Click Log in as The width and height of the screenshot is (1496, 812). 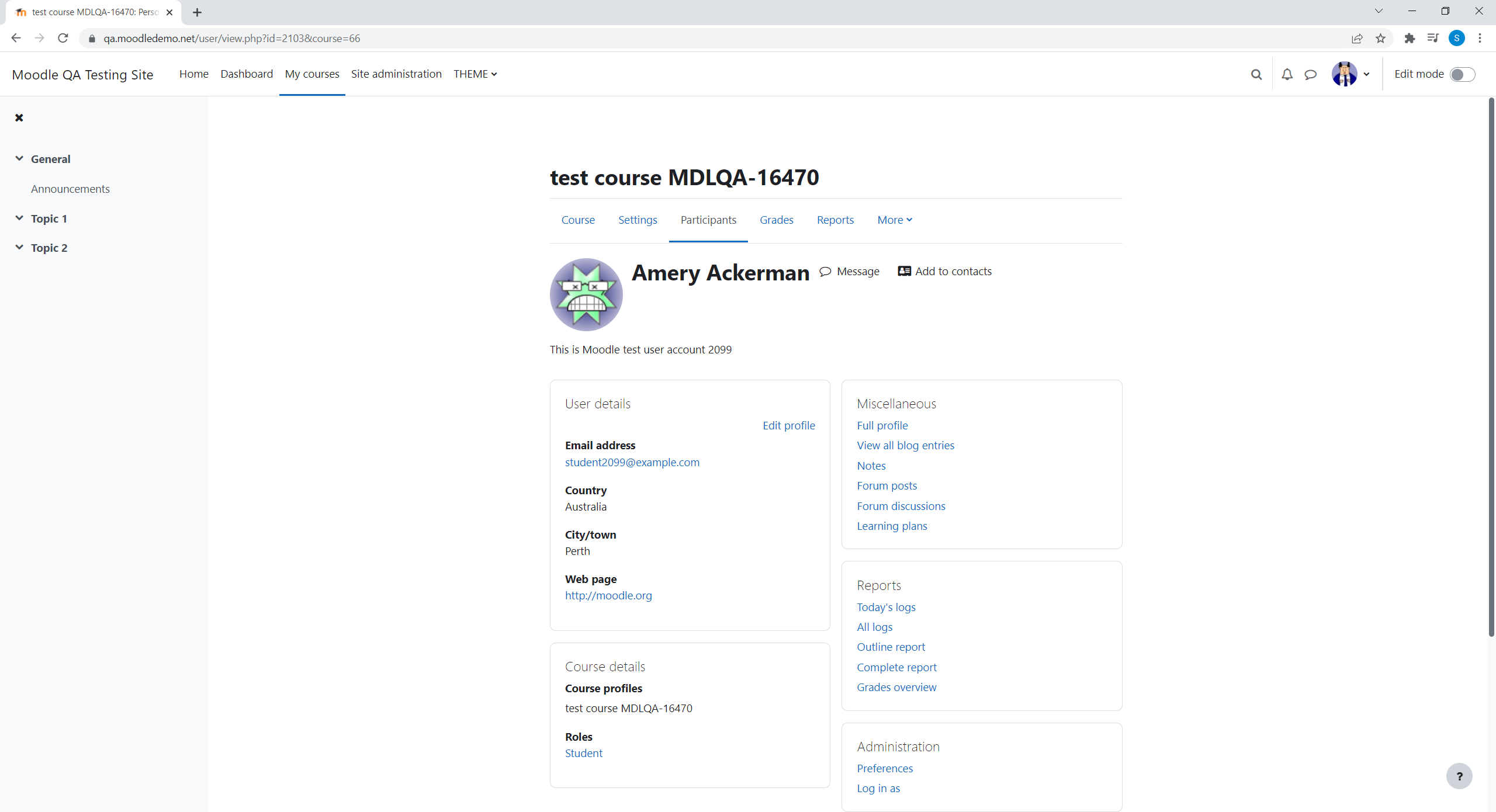coord(878,788)
